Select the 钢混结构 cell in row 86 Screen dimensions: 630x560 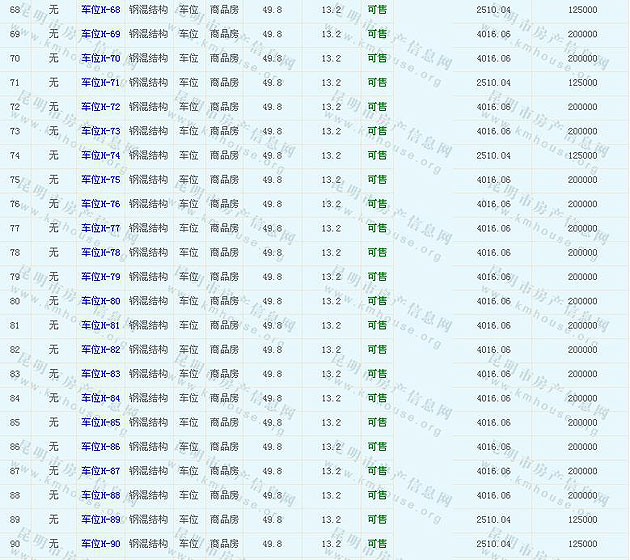point(148,447)
